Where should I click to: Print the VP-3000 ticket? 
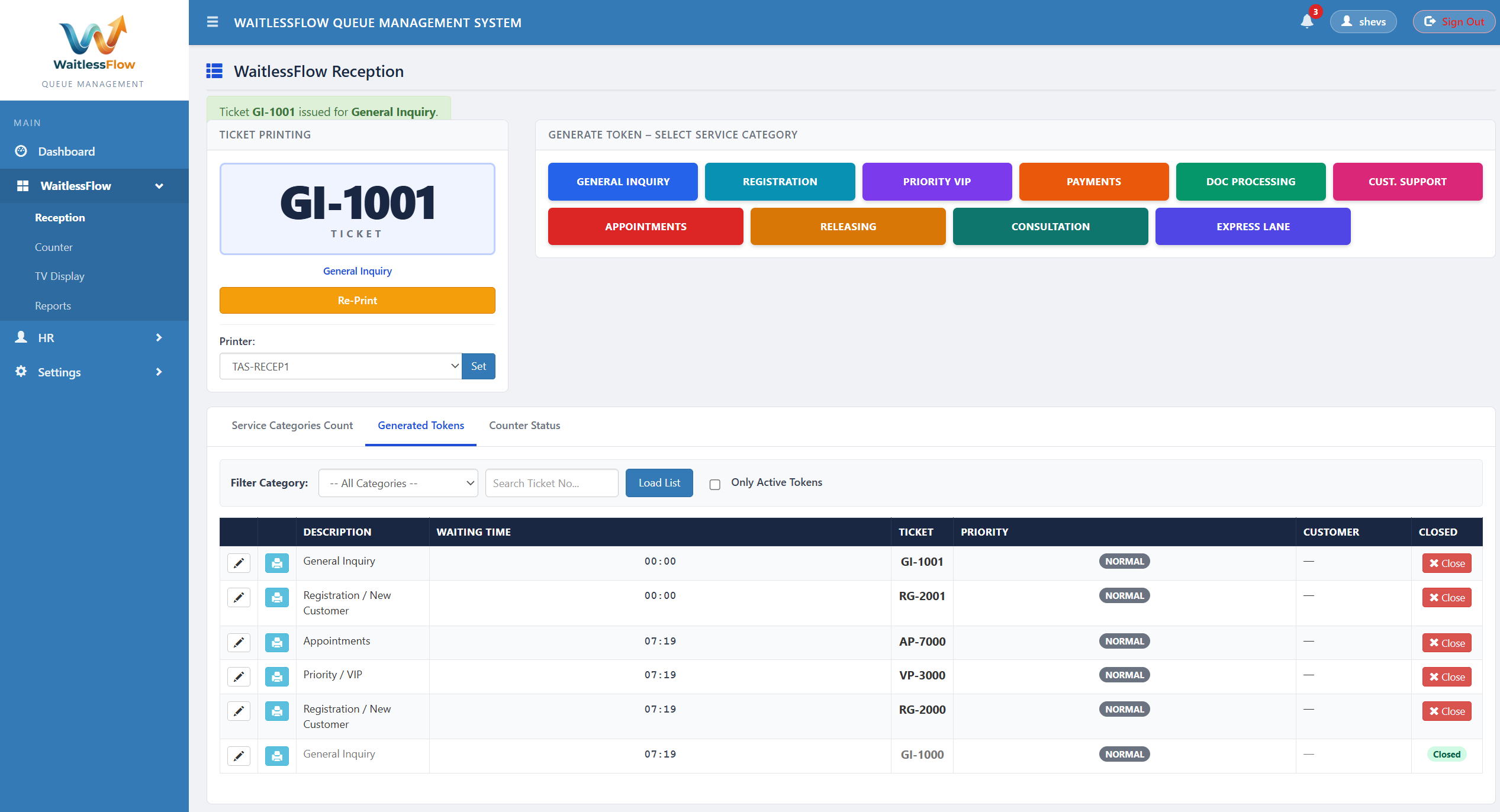point(276,676)
